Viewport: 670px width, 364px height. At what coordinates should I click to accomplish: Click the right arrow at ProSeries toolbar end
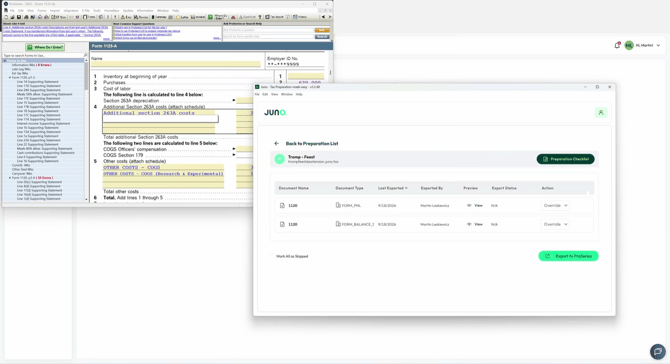pos(330,17)
